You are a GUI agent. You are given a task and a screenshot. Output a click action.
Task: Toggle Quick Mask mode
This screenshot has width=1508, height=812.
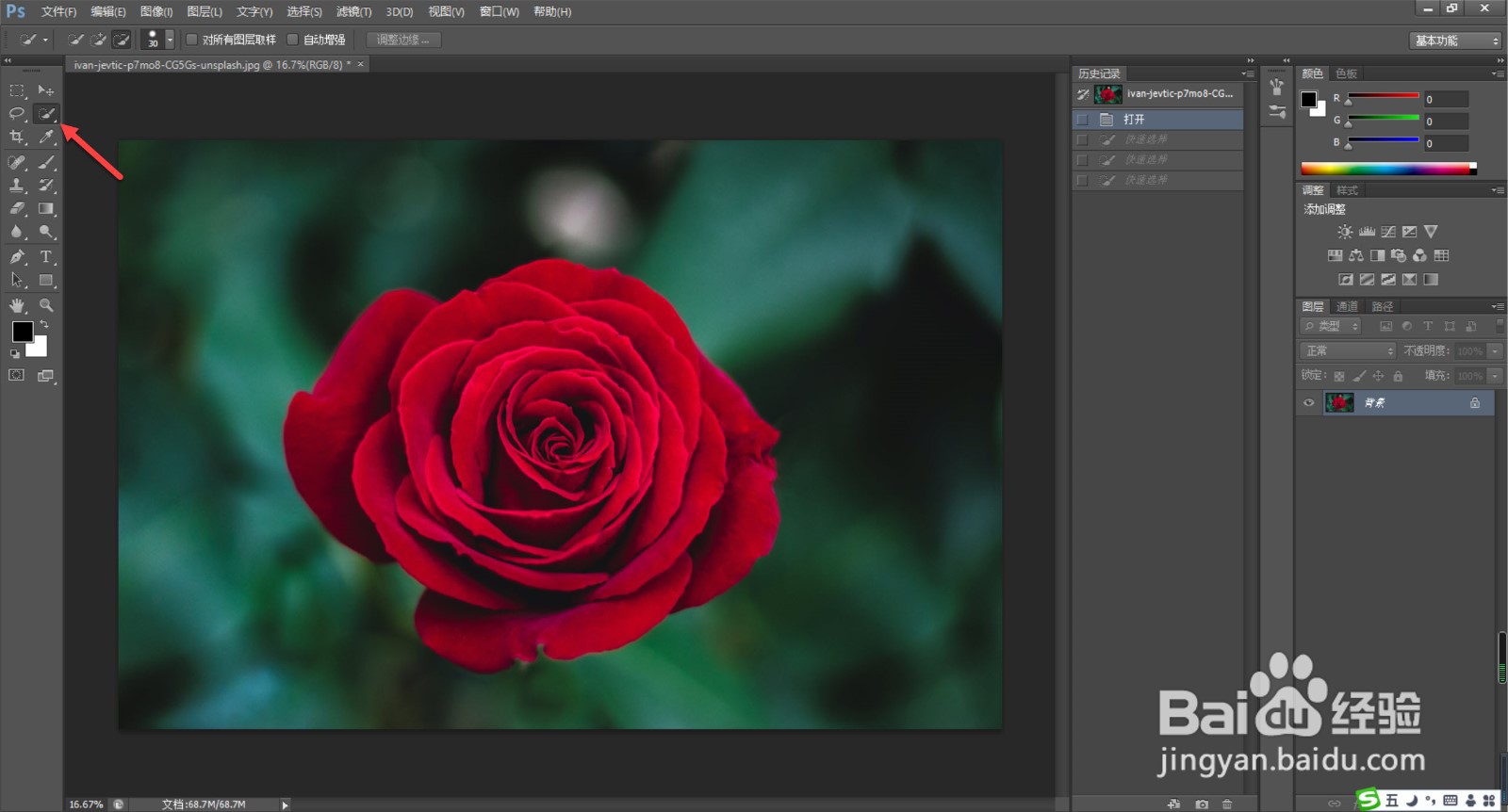click(x=17, y=375)
